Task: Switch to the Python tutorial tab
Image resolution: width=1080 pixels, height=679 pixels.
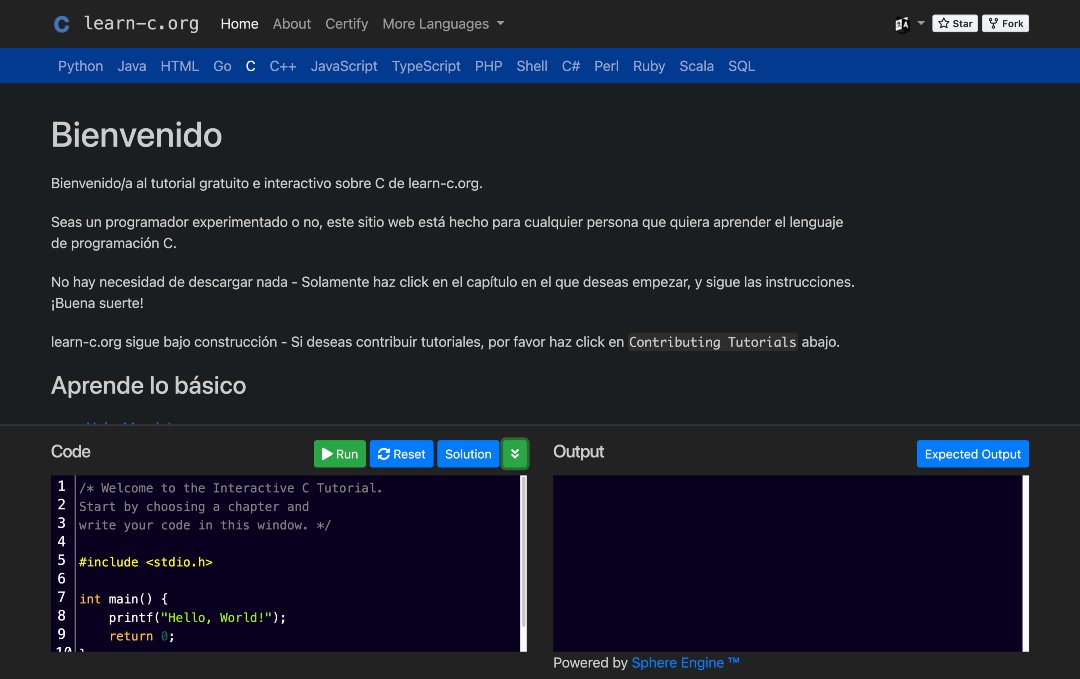Action: [x=80, y=66]
